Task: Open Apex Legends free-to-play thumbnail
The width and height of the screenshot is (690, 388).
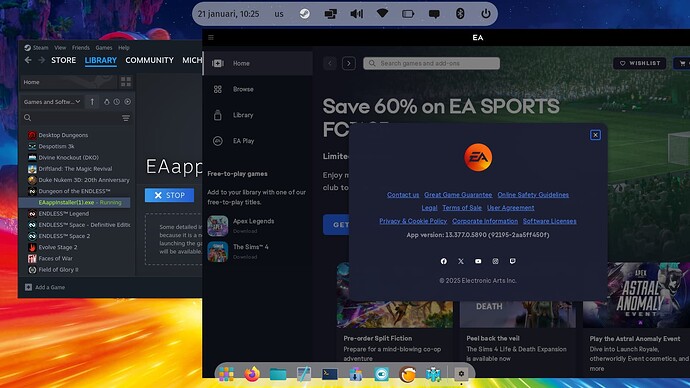Action: (218, 226)
